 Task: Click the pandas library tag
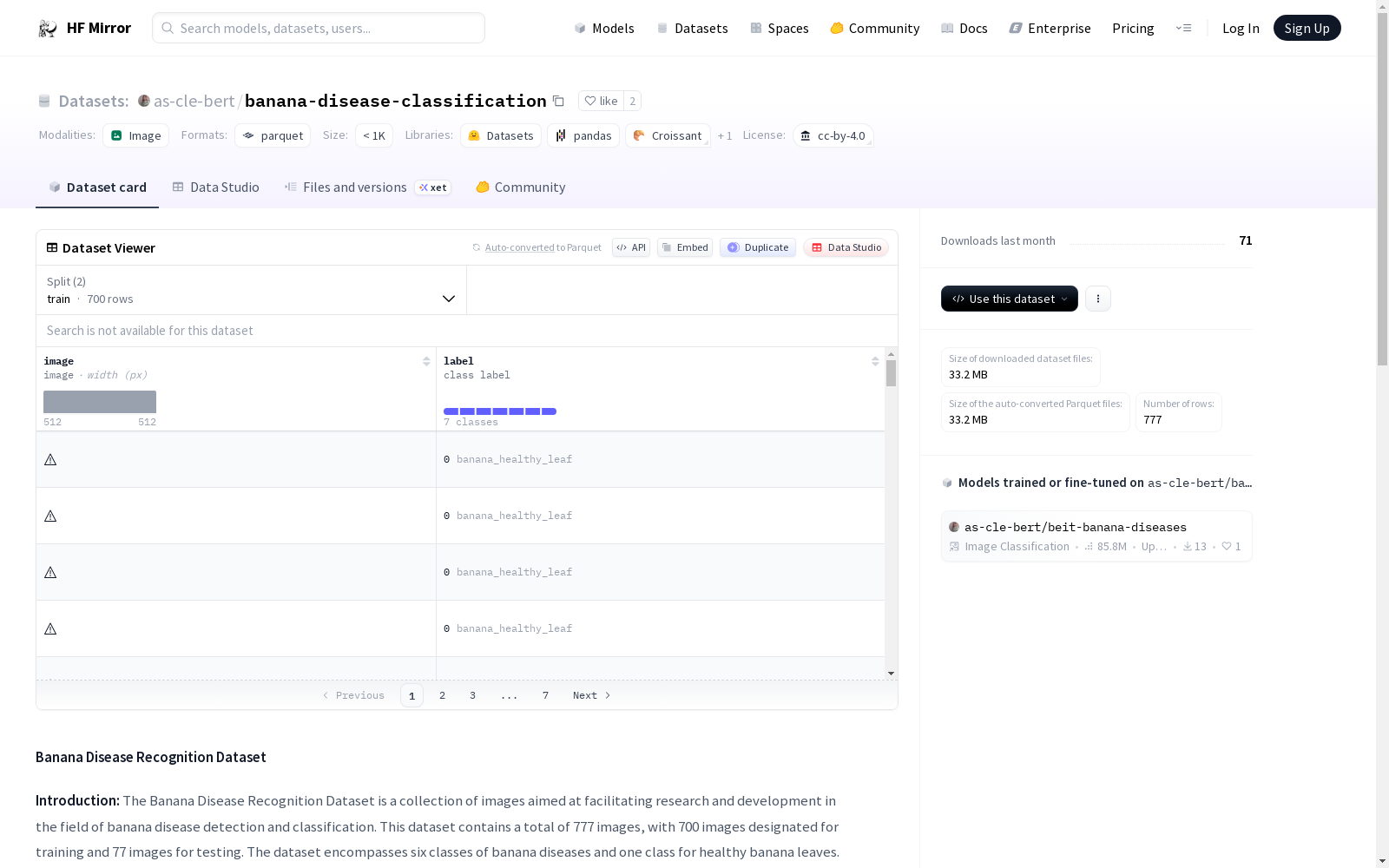[x=583, y=135]
